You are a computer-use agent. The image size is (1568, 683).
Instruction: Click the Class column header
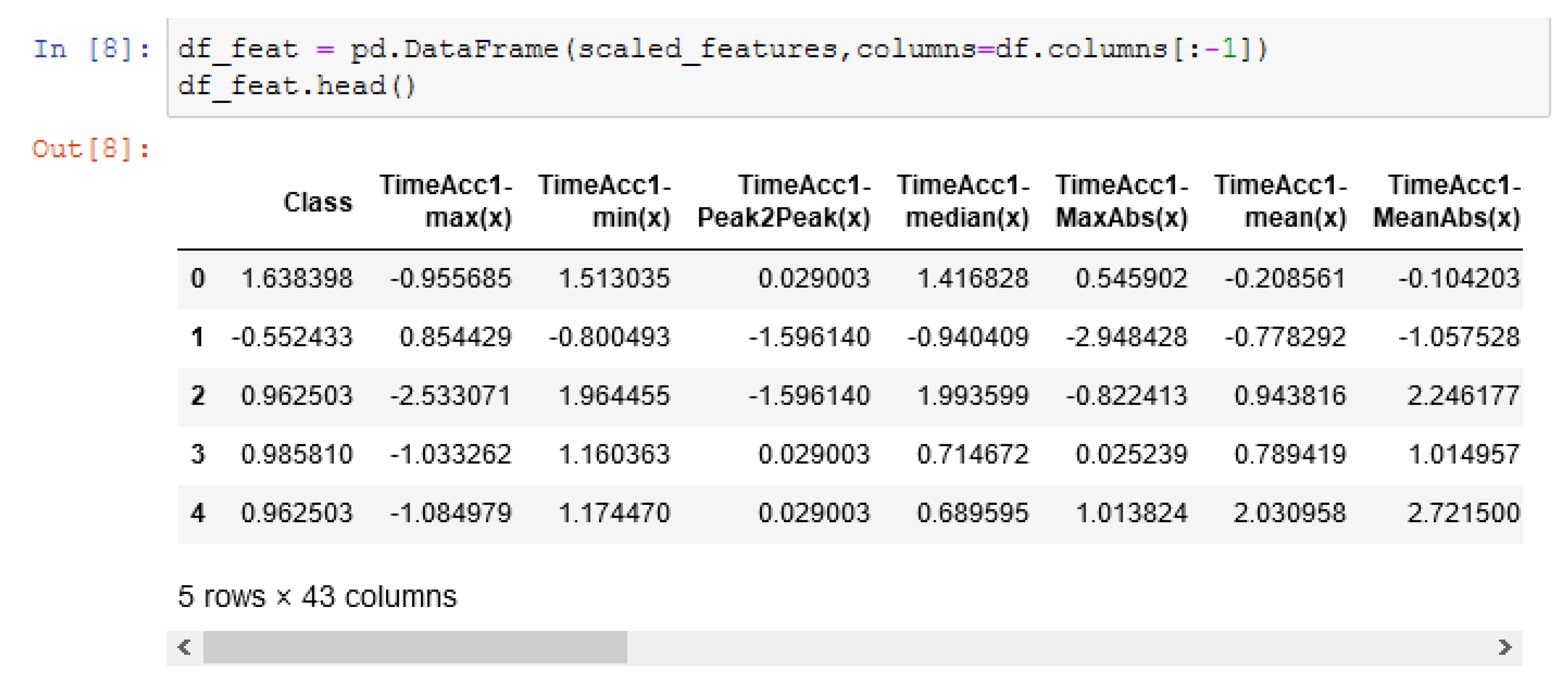coord(318,202)
